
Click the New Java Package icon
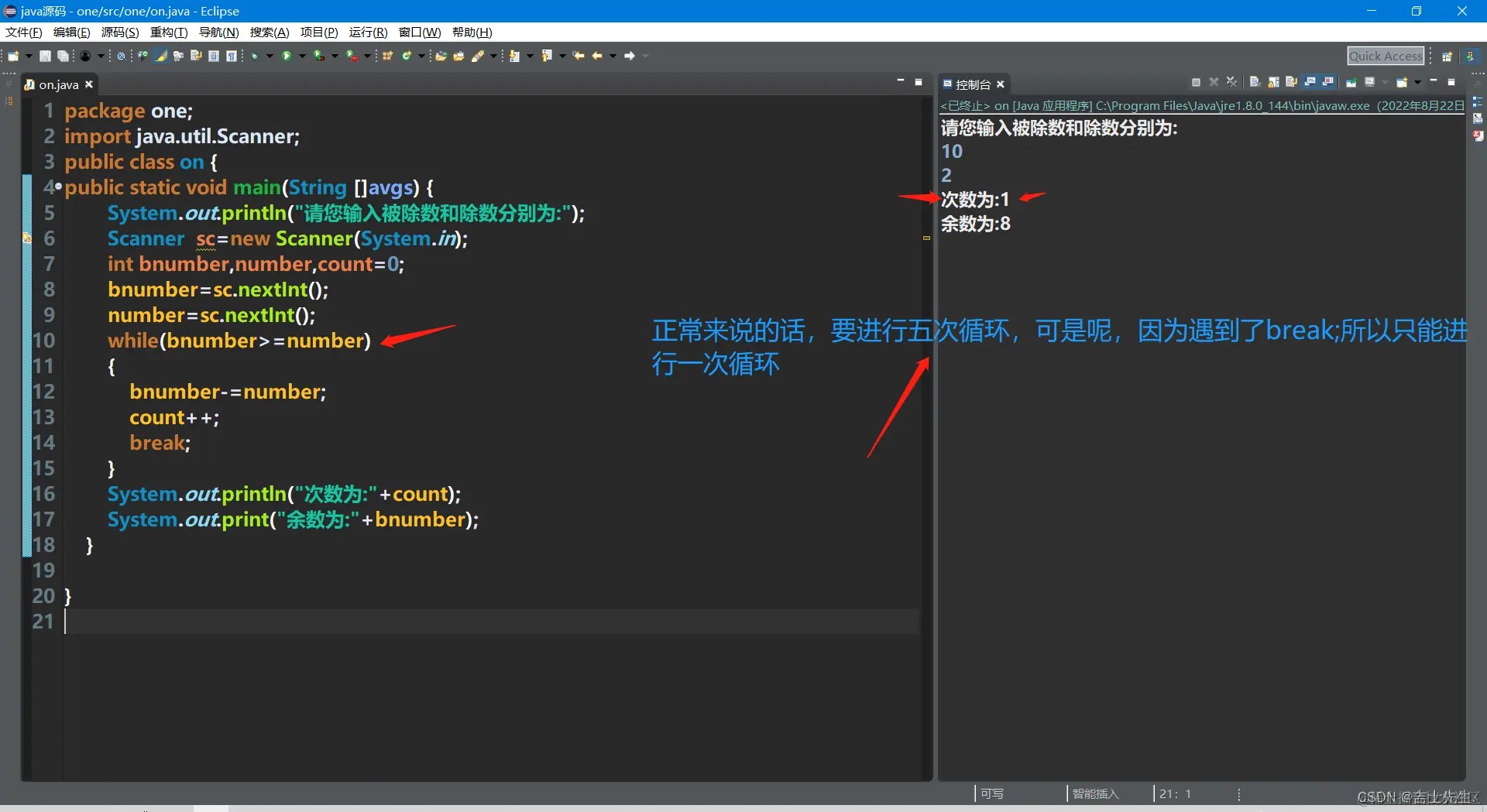387,56
